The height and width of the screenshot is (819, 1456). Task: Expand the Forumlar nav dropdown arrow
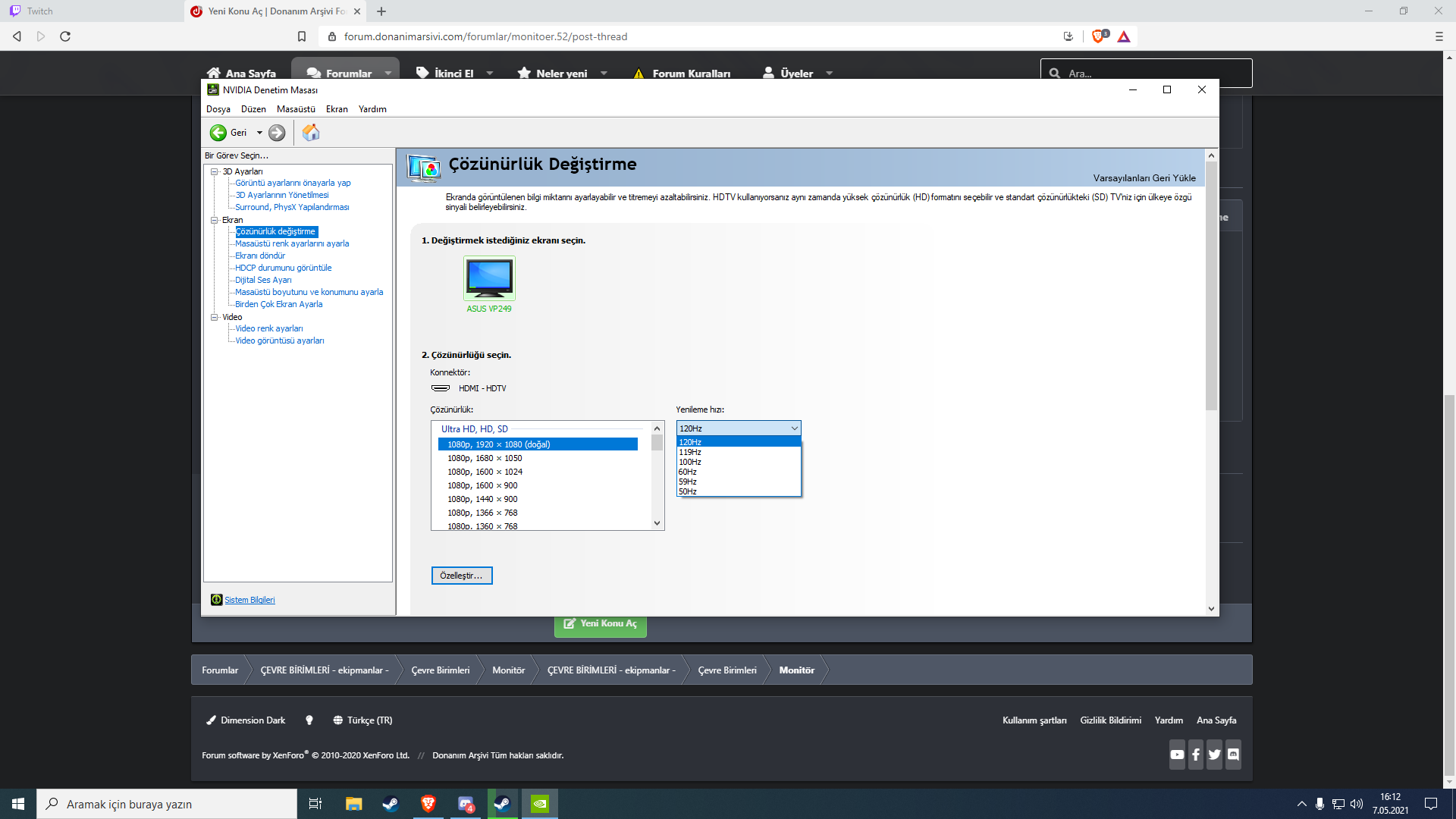pos(388,74)
